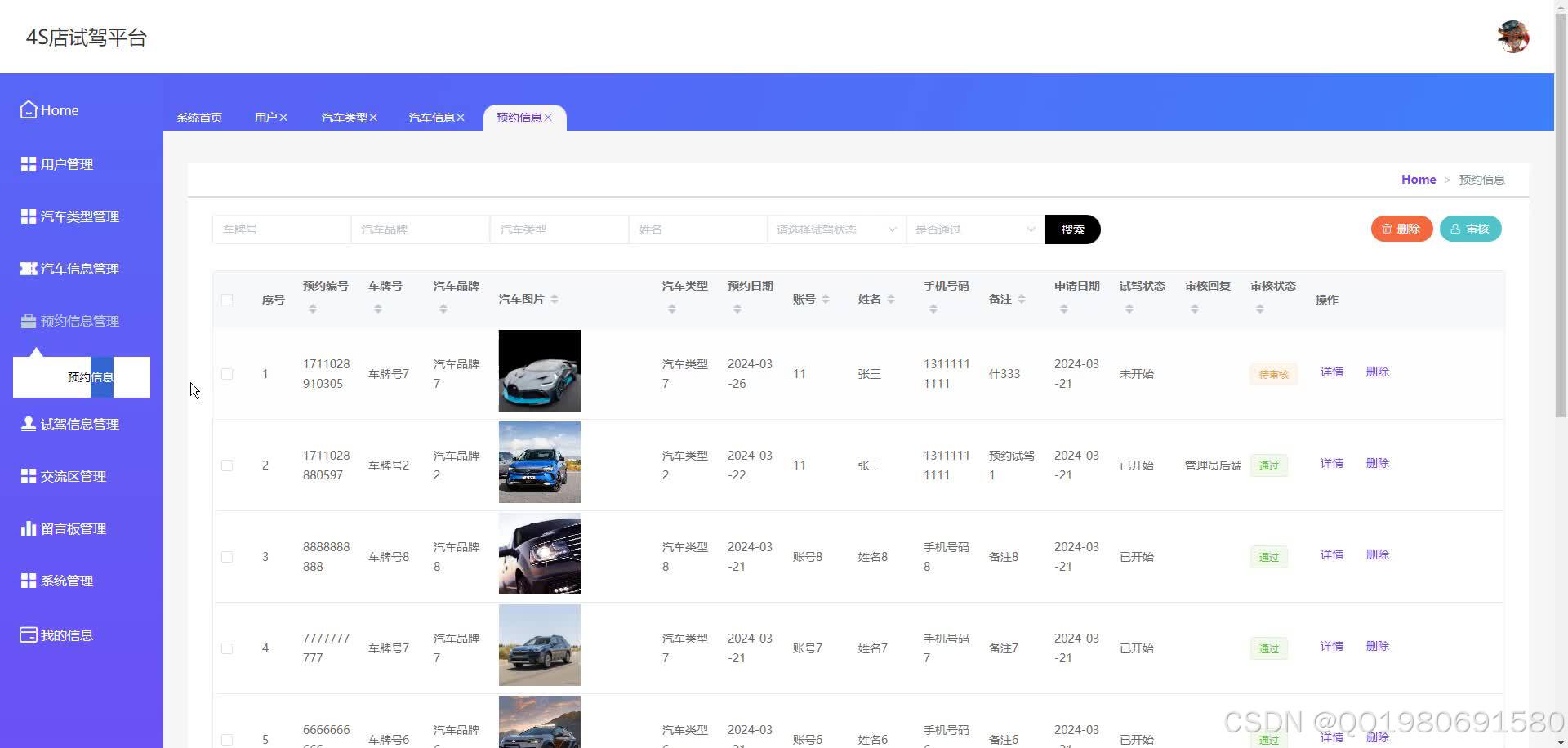
Task: Open 留言板管理 in the sidebar
Action: click(63, 528)
